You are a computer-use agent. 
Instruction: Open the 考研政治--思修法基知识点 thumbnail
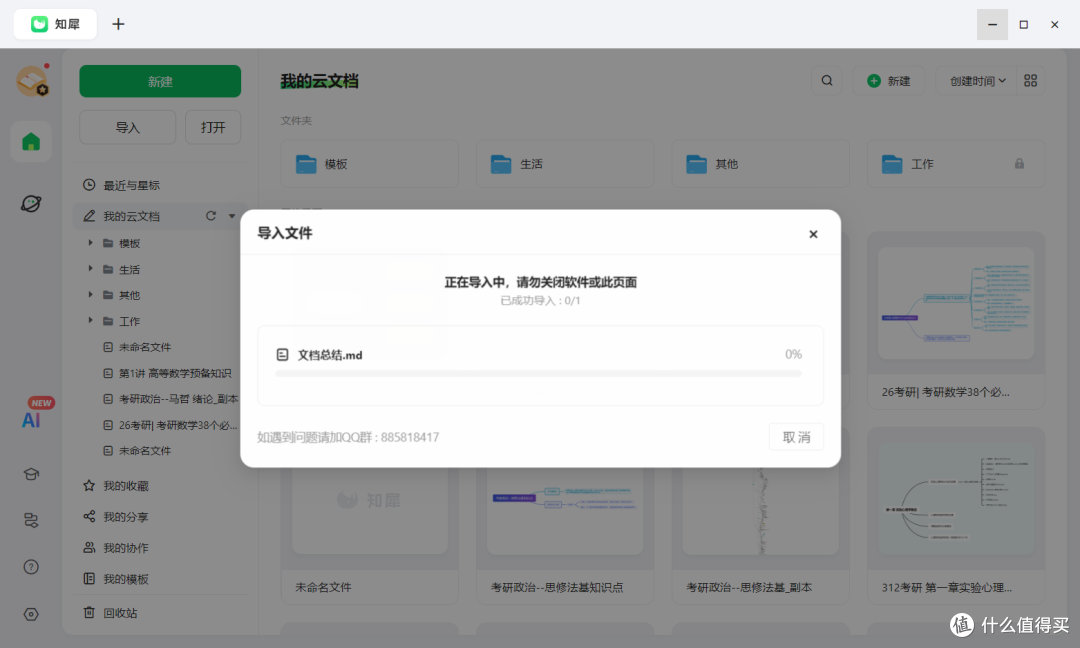565,510
